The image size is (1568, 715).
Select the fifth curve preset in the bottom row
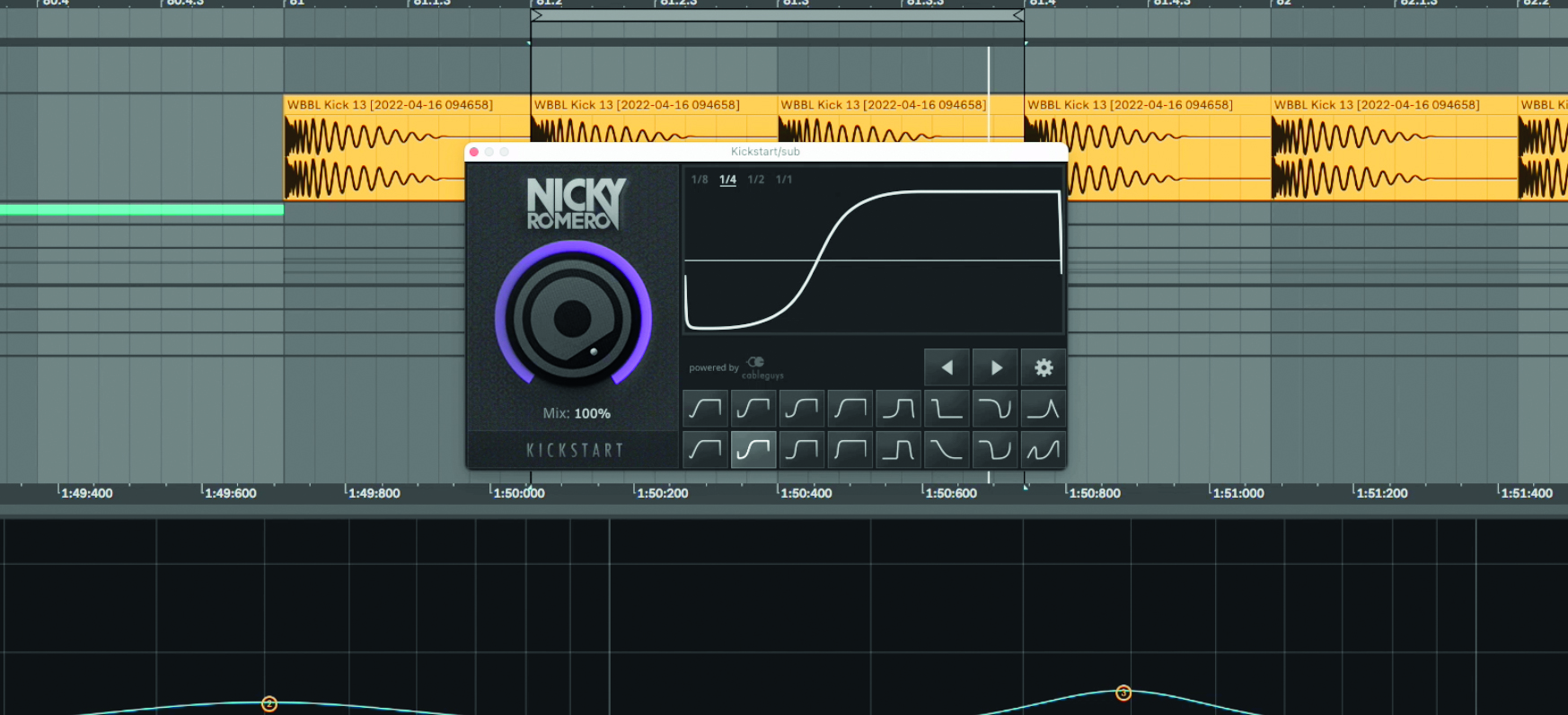point(898,449)
